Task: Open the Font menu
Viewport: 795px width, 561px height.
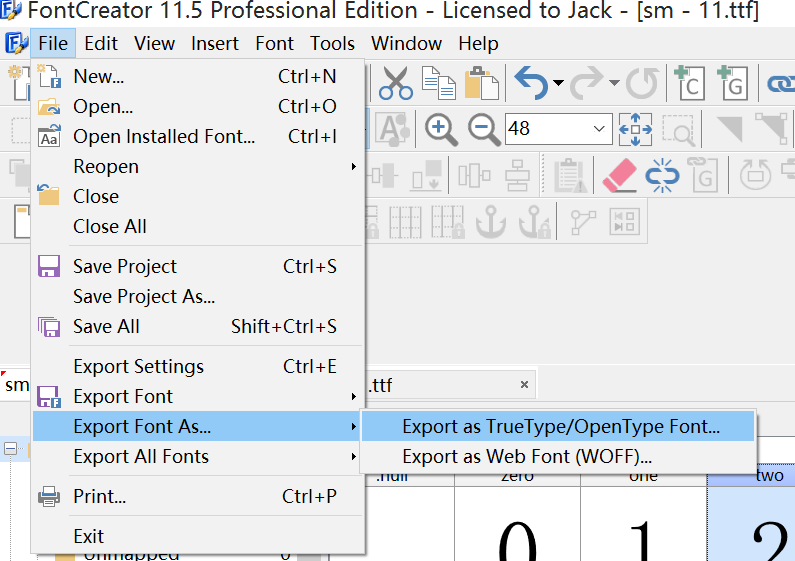Action: 274,44
